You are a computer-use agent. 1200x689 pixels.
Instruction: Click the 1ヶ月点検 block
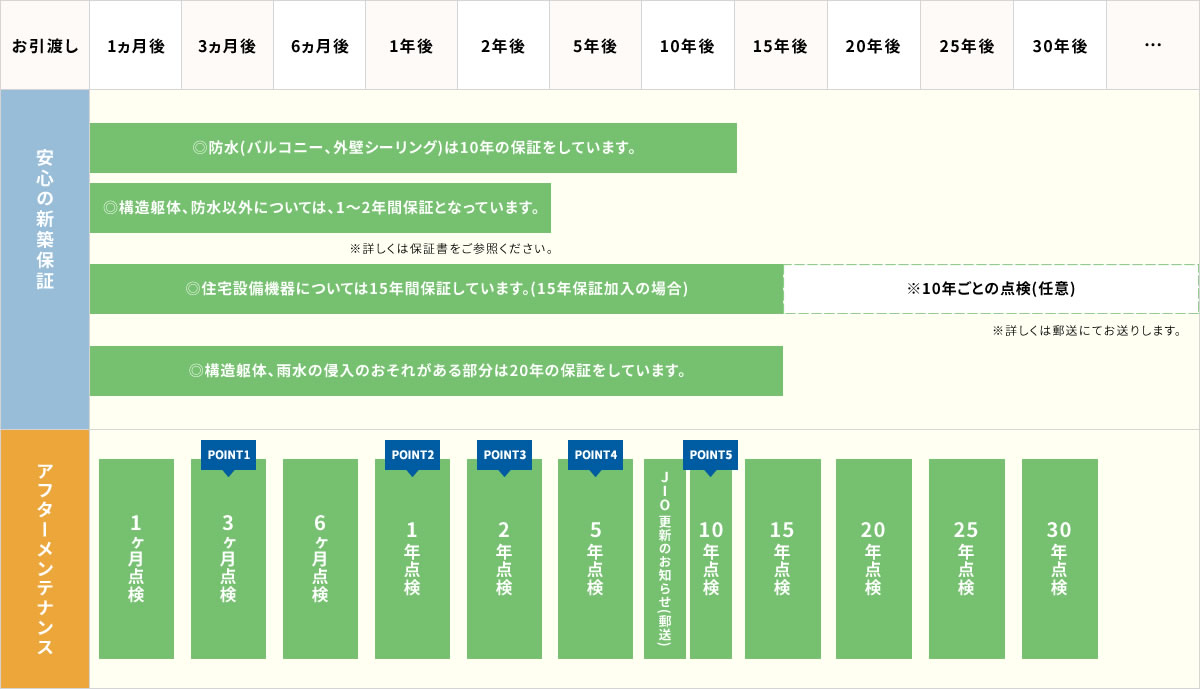pyautogui.click(x=136, y=558)
